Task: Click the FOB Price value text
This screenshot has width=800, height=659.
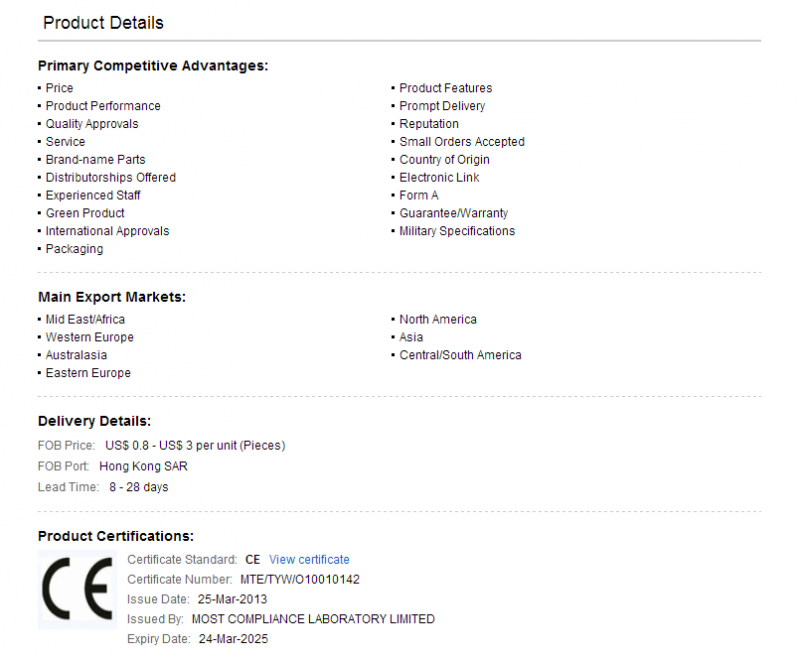Action: 195,445
